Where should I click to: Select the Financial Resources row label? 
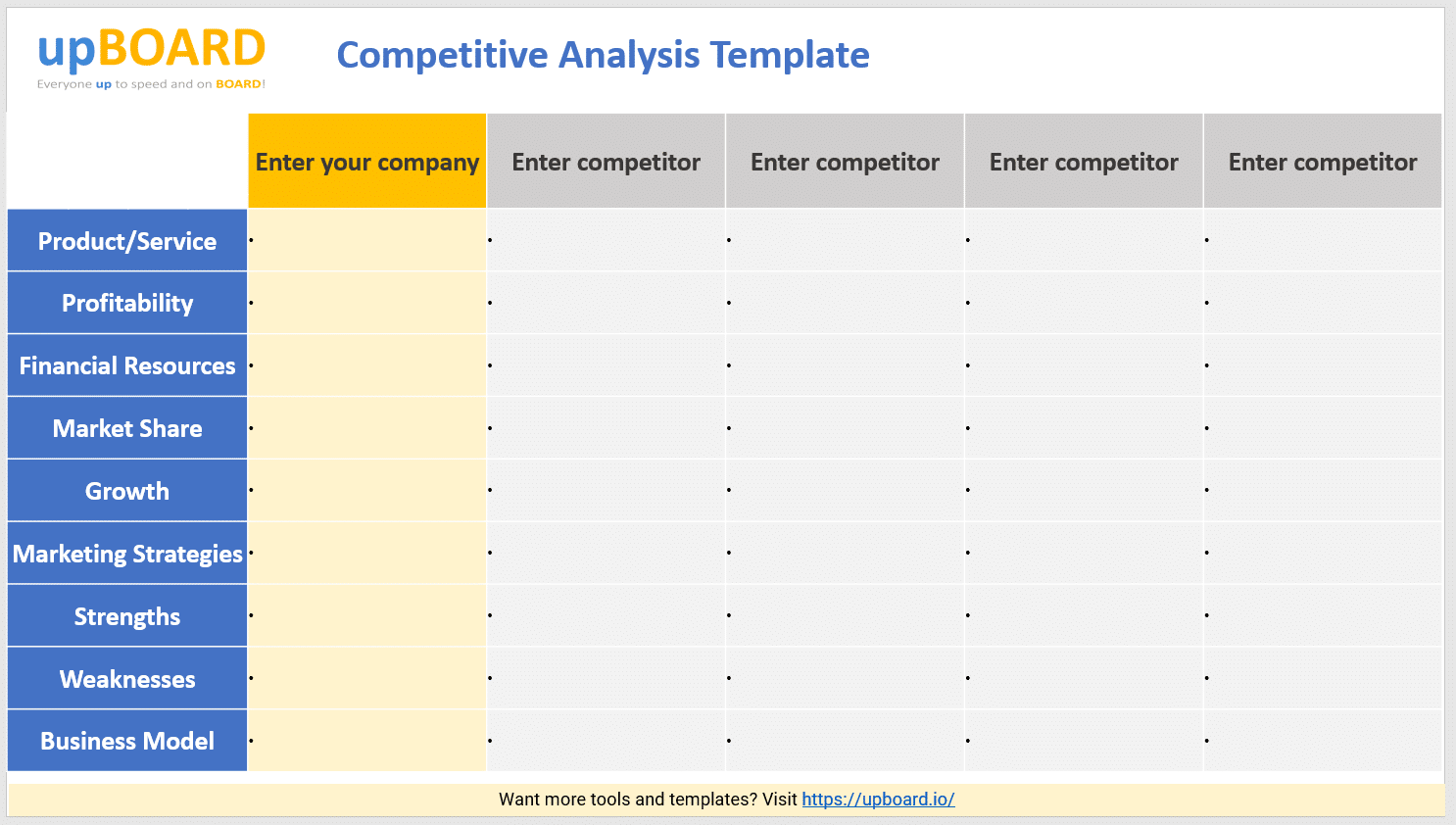pyautogui.click(x=127, y=366)
